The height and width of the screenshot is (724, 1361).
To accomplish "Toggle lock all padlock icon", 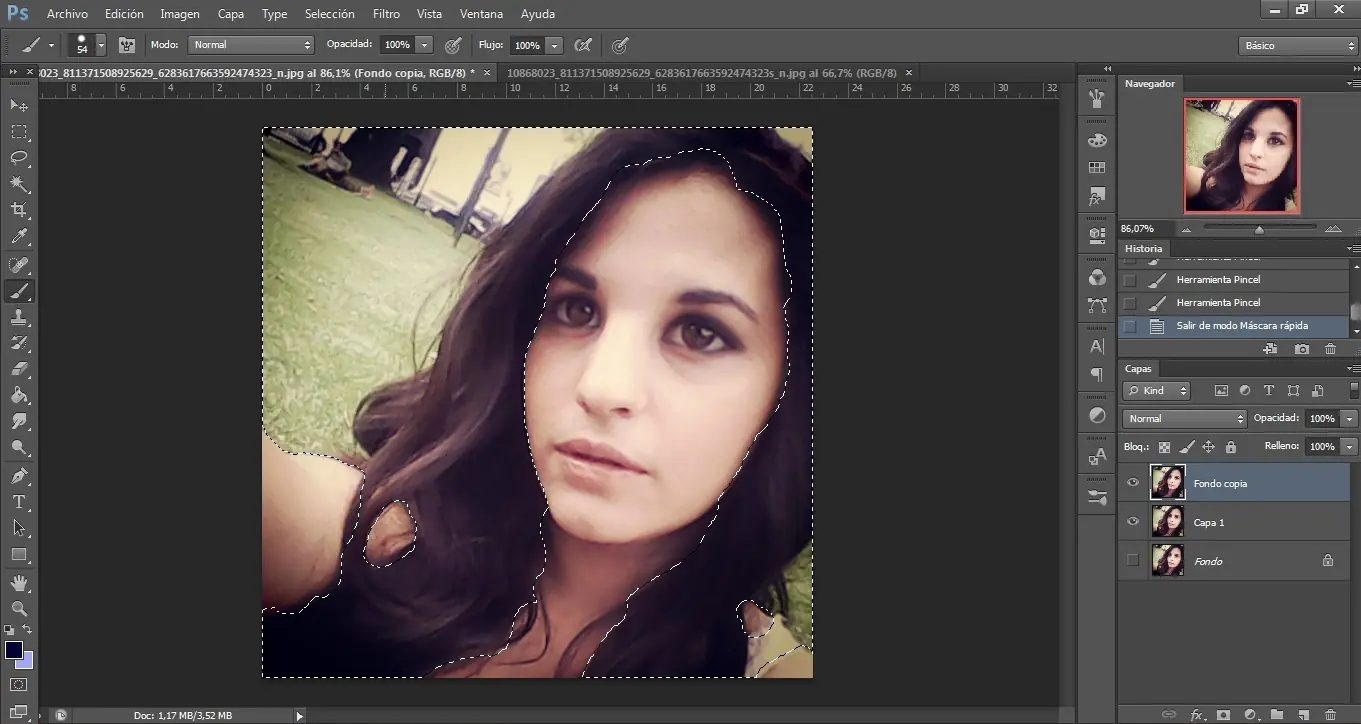I will (x=1230, y=447).
